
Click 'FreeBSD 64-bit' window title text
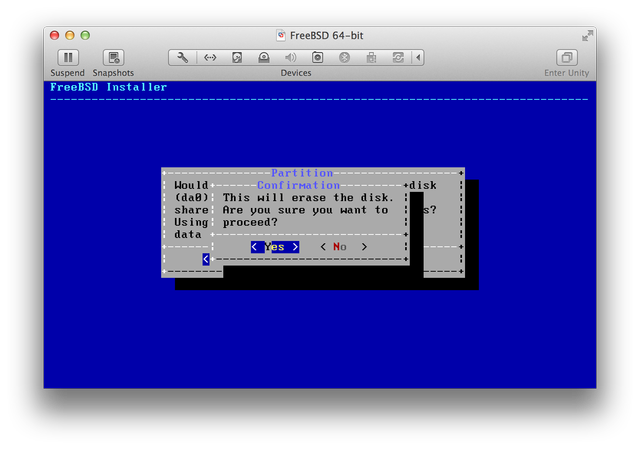point(327,36)
